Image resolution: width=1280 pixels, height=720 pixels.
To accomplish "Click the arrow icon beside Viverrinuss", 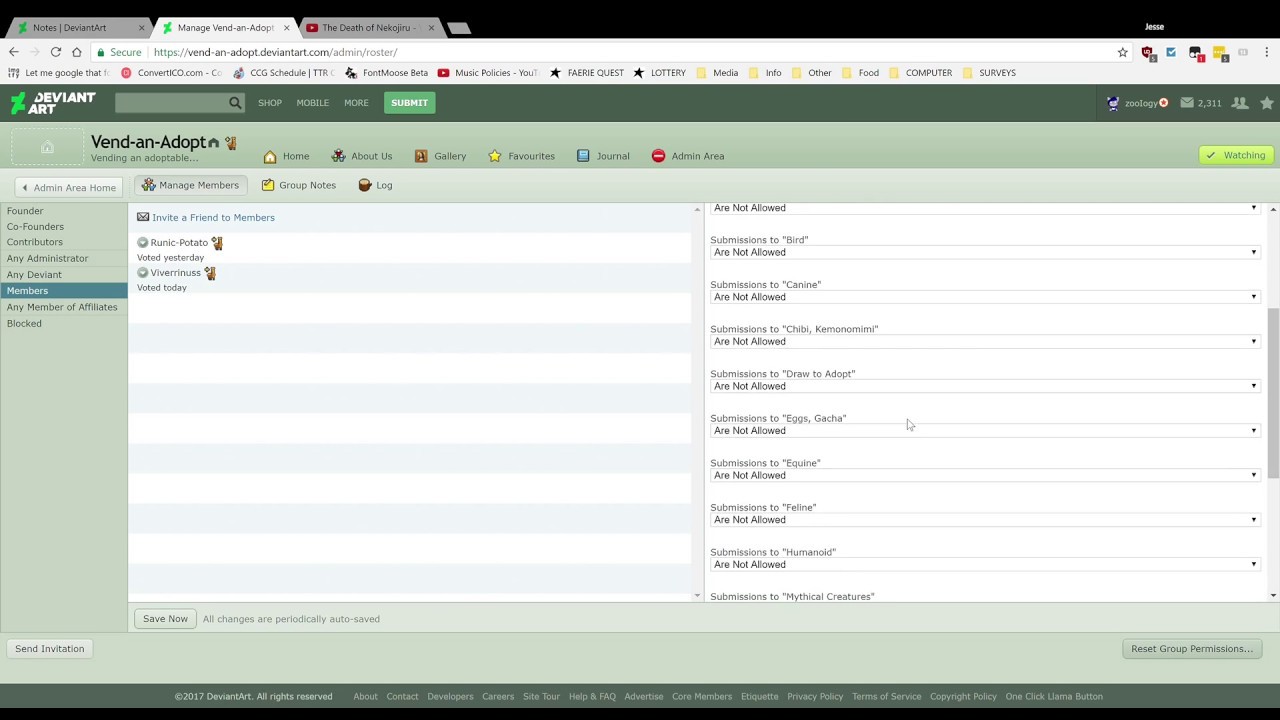I will (142, 272).
